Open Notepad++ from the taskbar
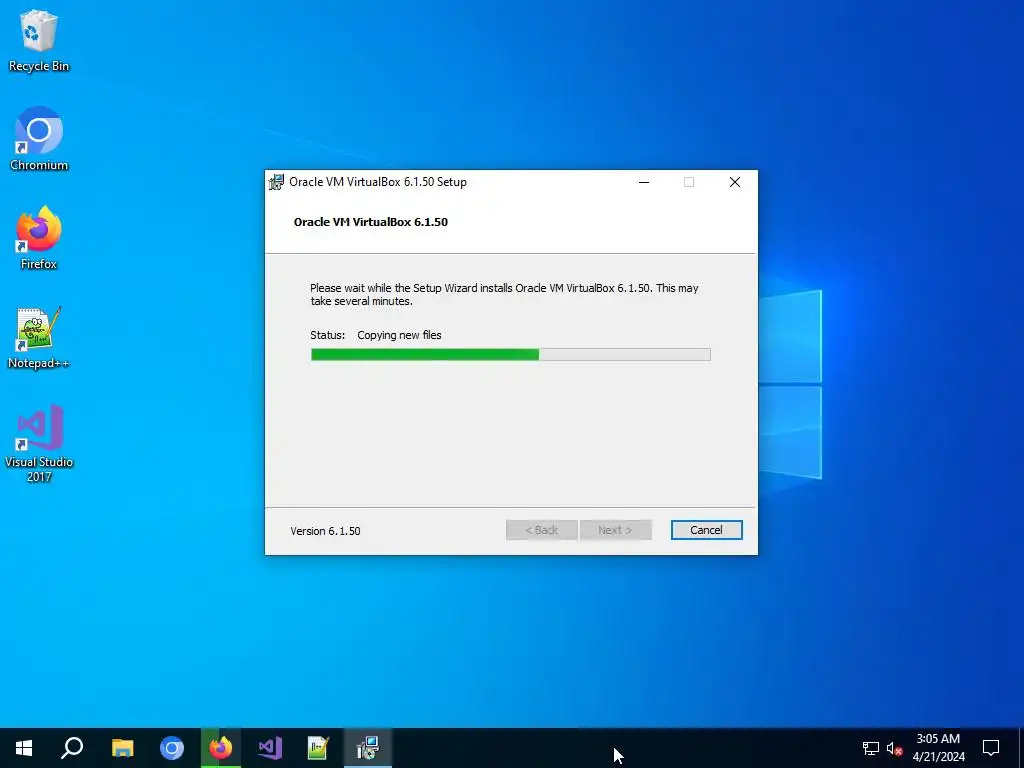The height and width of the screenshot is (768, 1024). point(318,748)
